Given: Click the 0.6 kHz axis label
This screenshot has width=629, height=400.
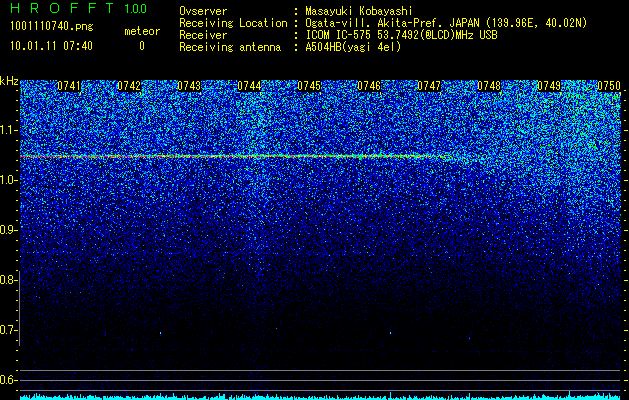Looking at the screenshot, I should point(8,380).
